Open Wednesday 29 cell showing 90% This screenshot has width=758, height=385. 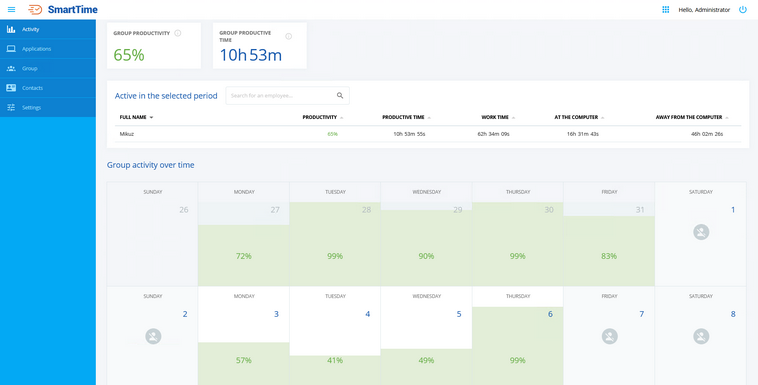click(426, 234)
